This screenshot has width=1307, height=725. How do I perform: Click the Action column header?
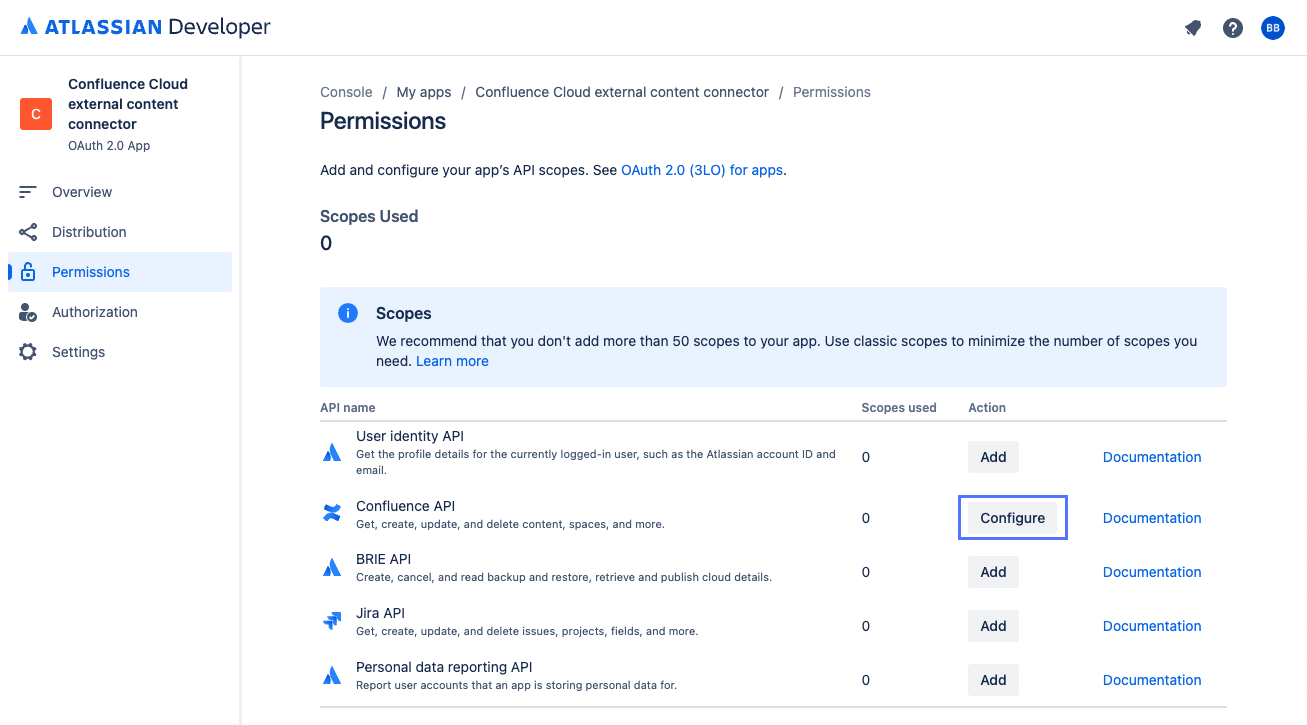point(987,408)
